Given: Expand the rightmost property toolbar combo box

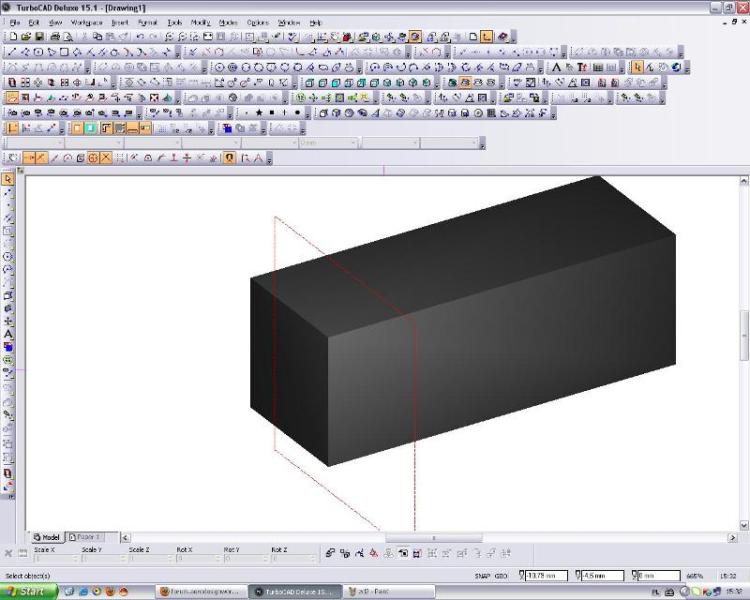Looking at the screenshot, I should click(x=474, y=143).
